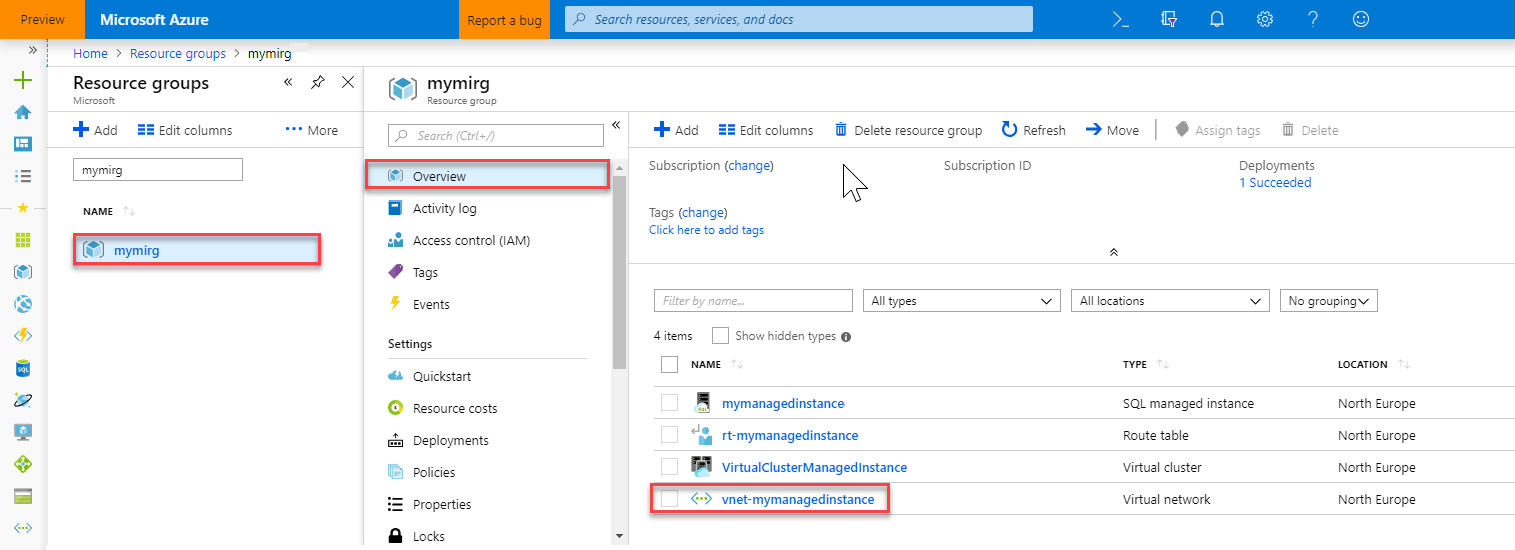Open Virtual networks icon in sidebar
This screenshot has height=550, width=1515.
[23, 528]
